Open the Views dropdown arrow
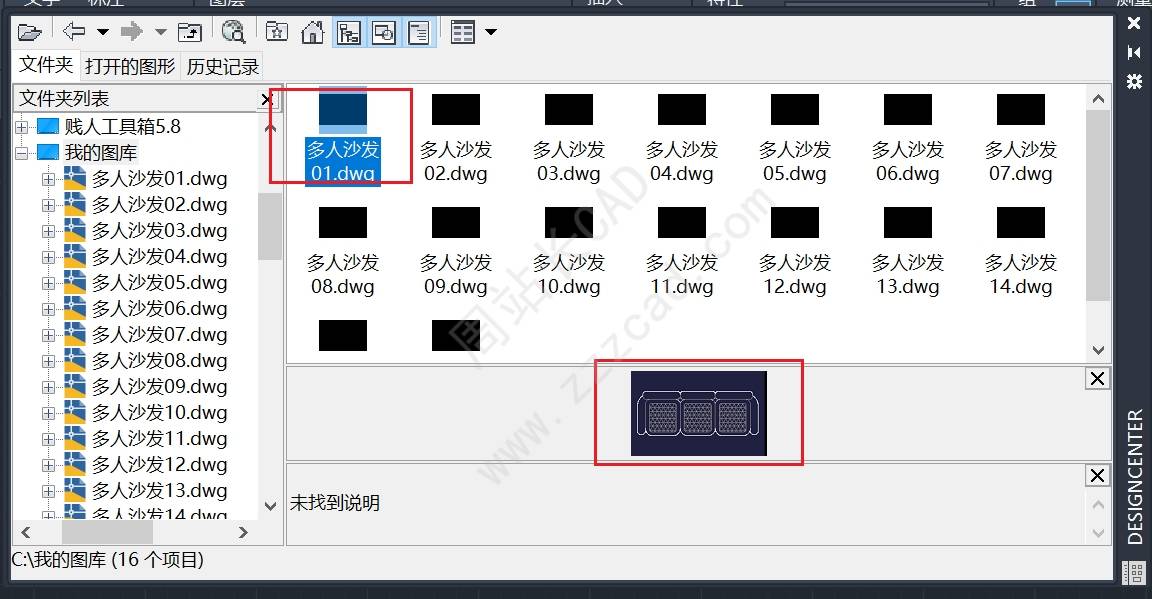Image resolution: width=1152 pixels, height=599 pixels. point(491,32)
